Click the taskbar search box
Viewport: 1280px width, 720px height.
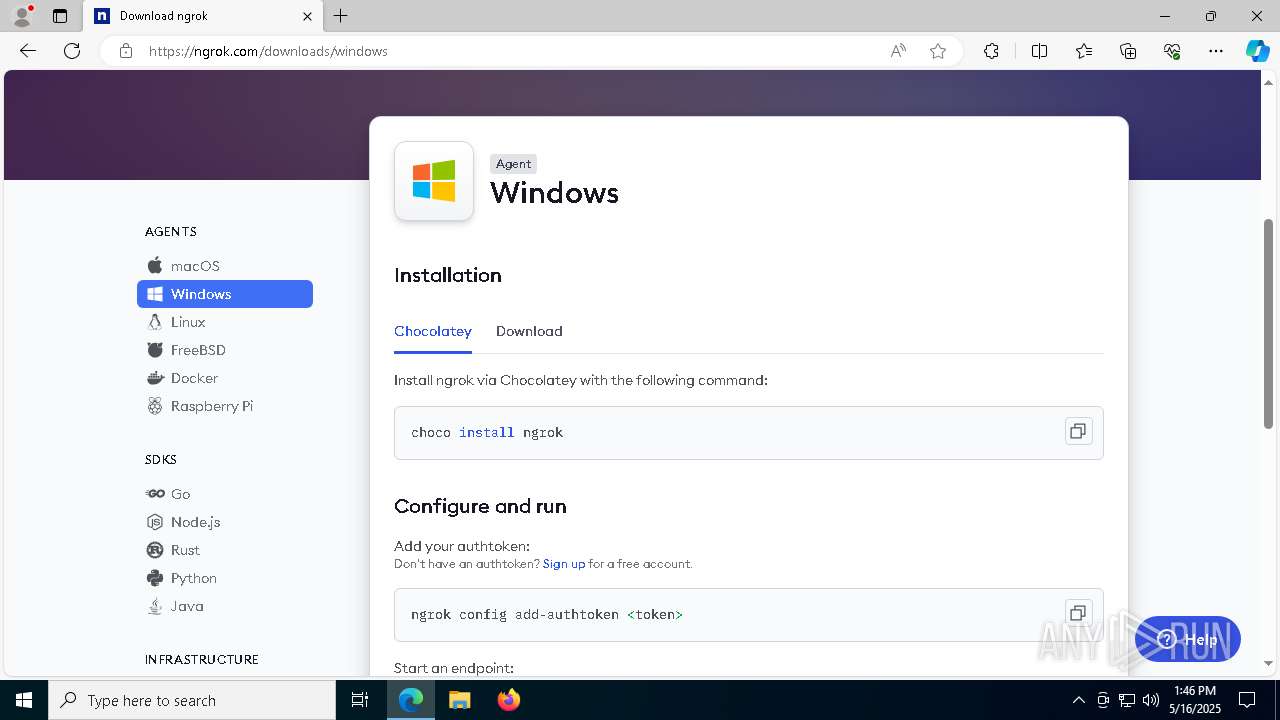(192, 700)
